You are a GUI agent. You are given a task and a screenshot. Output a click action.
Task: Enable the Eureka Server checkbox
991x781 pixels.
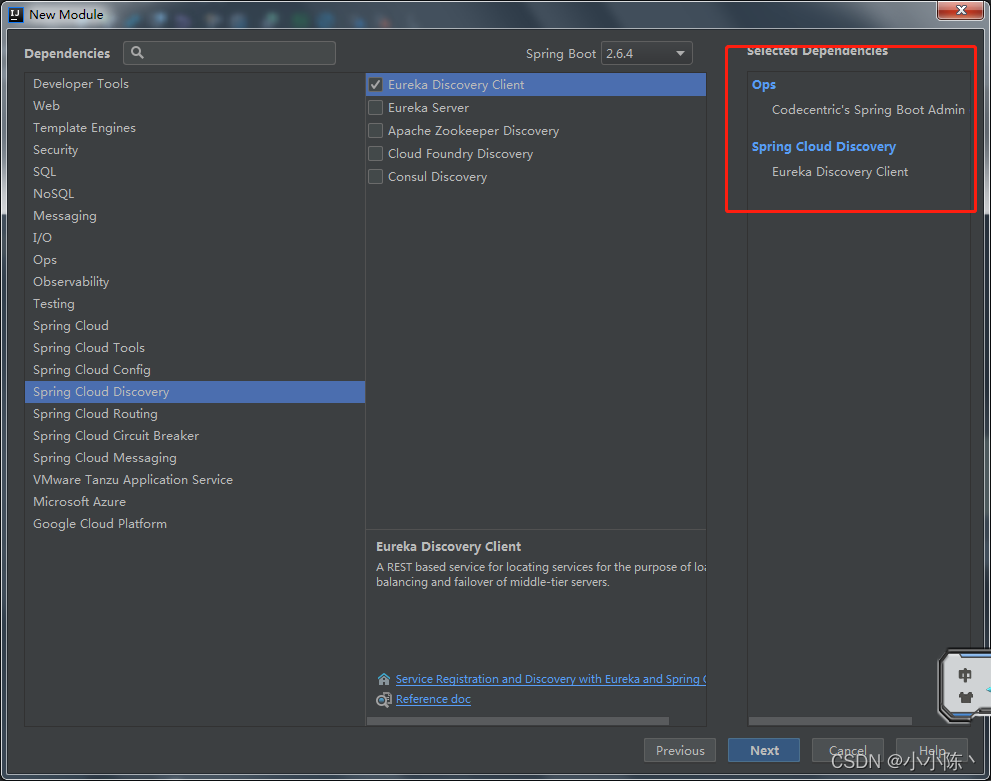(x=375, y=107)
